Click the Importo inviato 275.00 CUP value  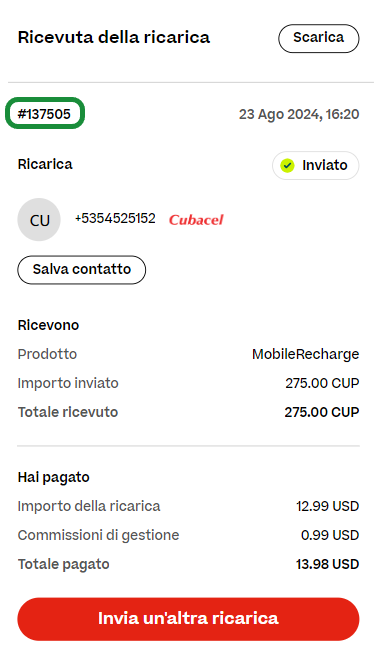322,383
